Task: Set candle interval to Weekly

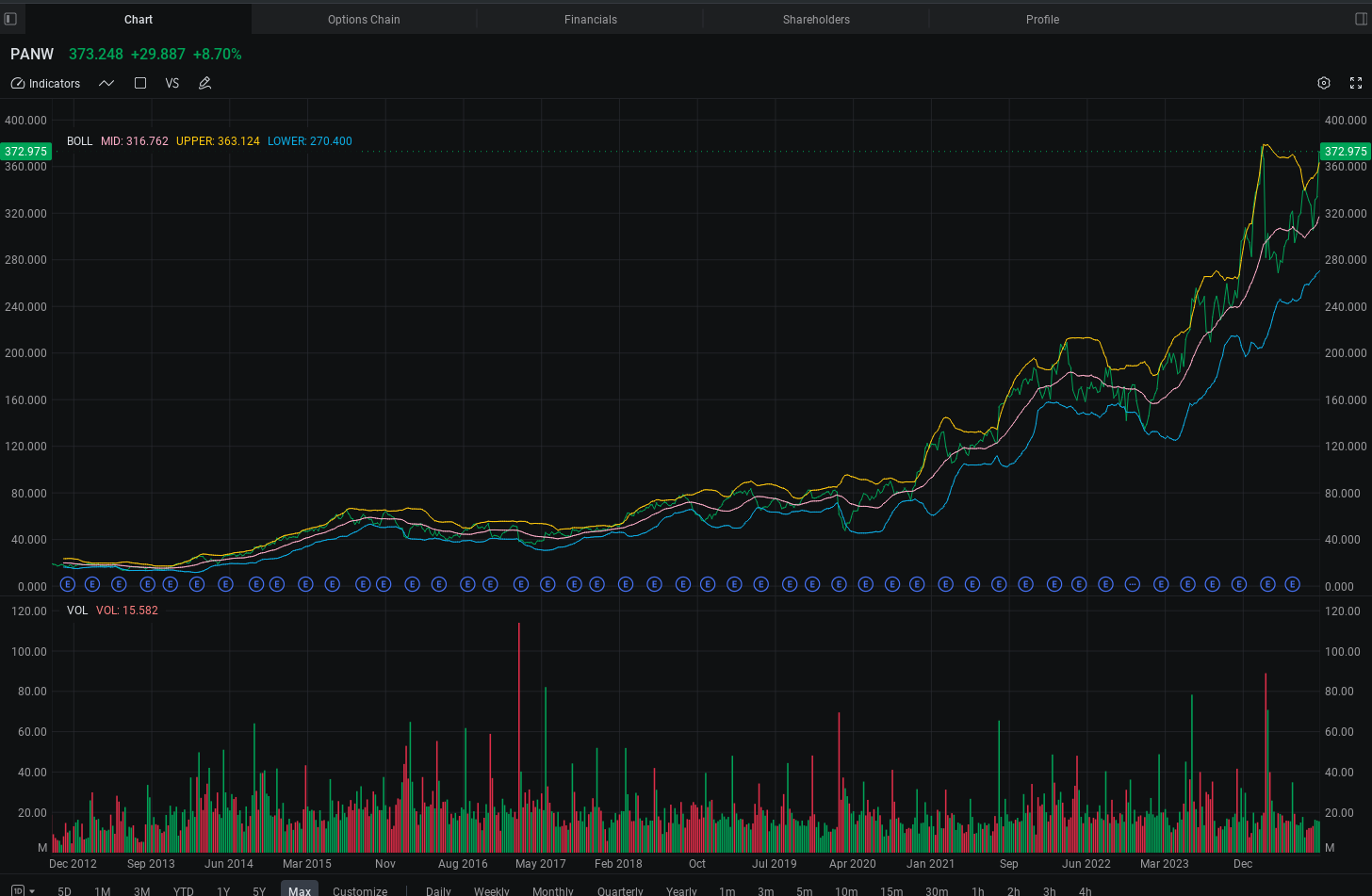Action: tap(492, 890)
